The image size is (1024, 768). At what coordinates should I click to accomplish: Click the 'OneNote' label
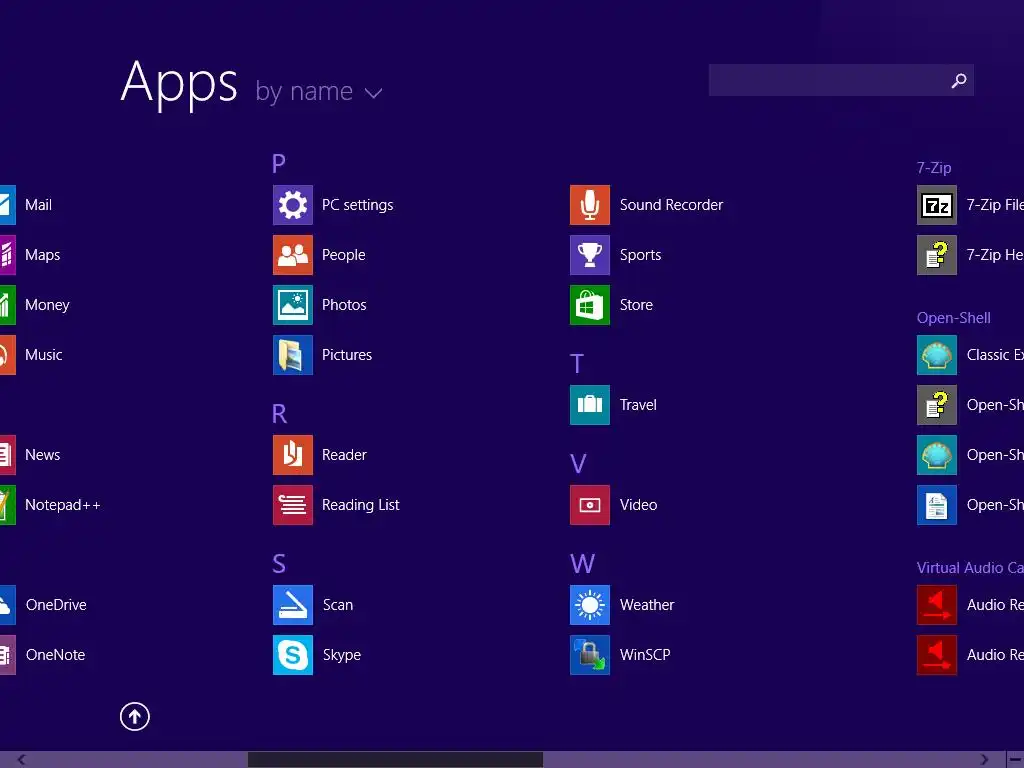(x=56, y=655)
